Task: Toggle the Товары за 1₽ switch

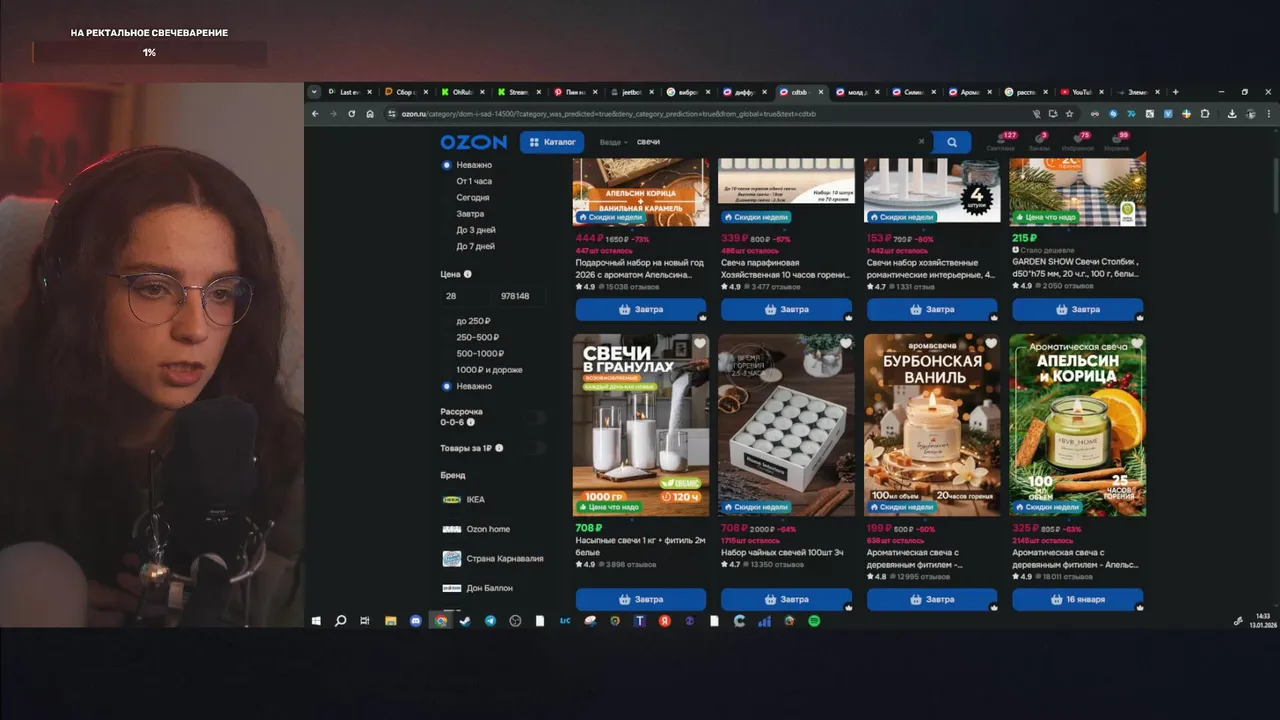Action: click(536, 448)
